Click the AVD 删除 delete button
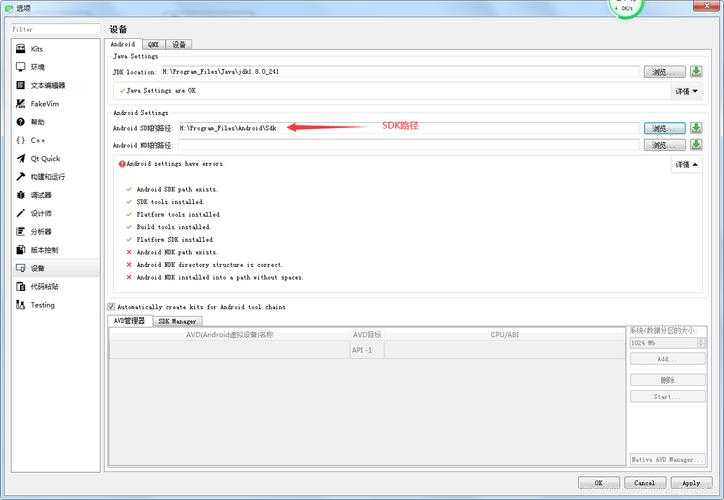This screenshot has height=500, width=724. point(668,380)
